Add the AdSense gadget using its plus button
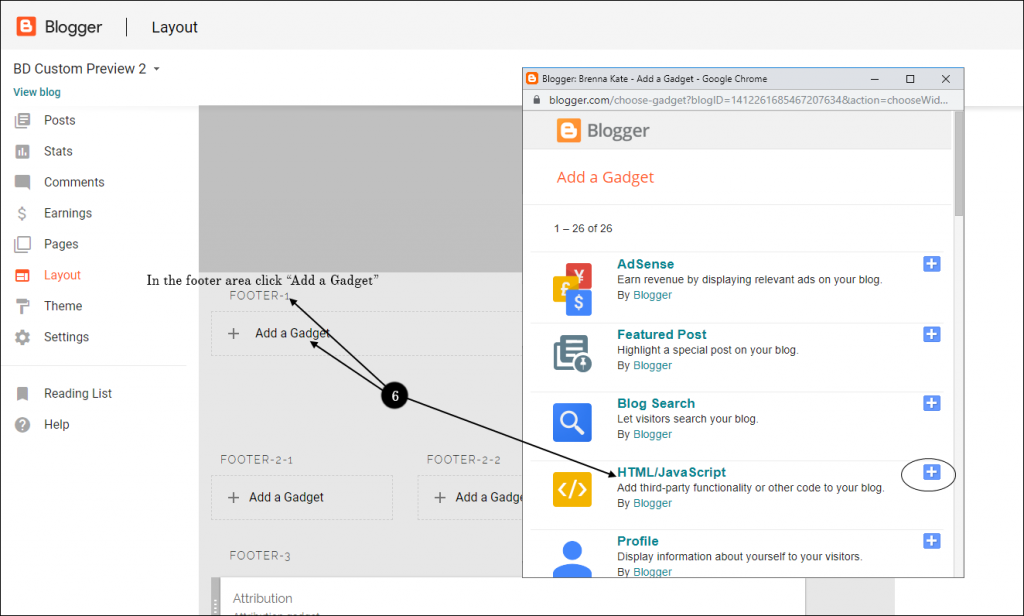1024x616 pixels. pos(931,264)
